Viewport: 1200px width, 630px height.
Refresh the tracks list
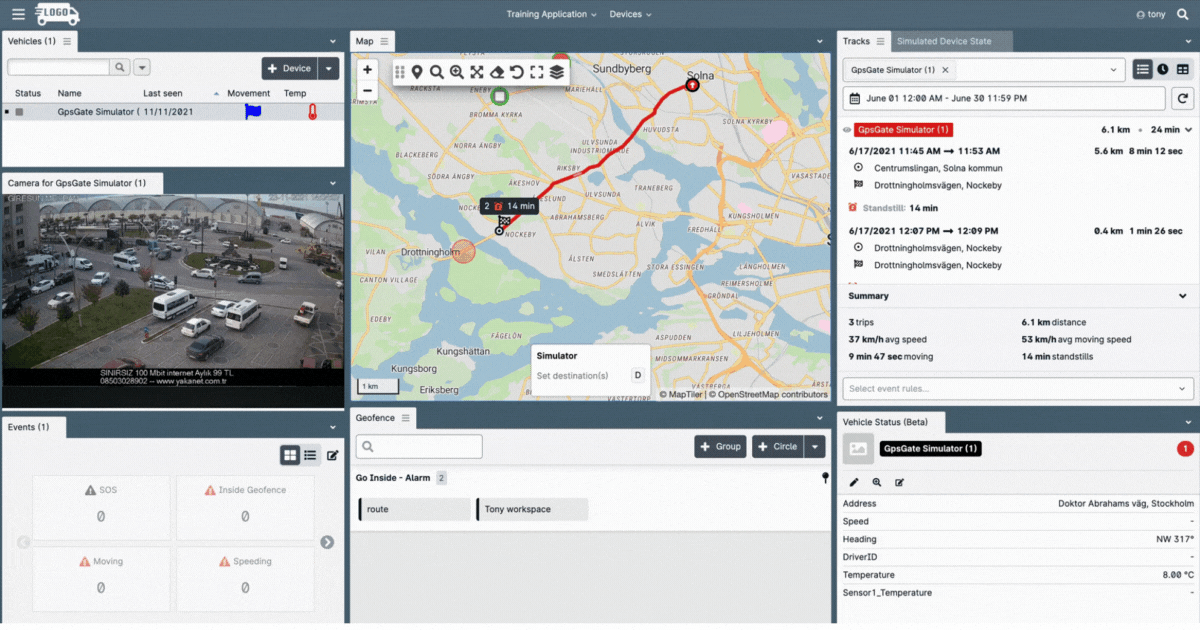(1183, 98)
